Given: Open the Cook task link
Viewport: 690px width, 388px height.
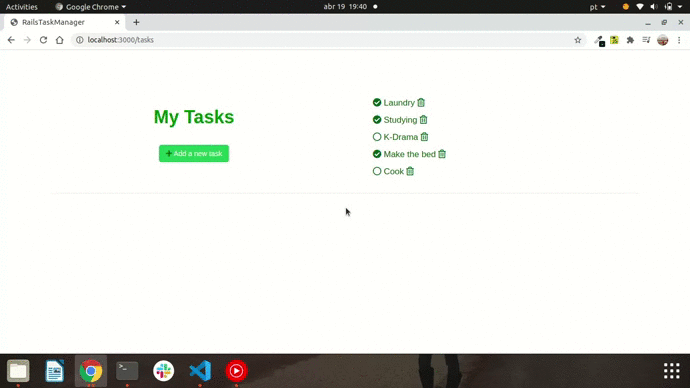Looking at the screenshot, I should tap(393, 172).
